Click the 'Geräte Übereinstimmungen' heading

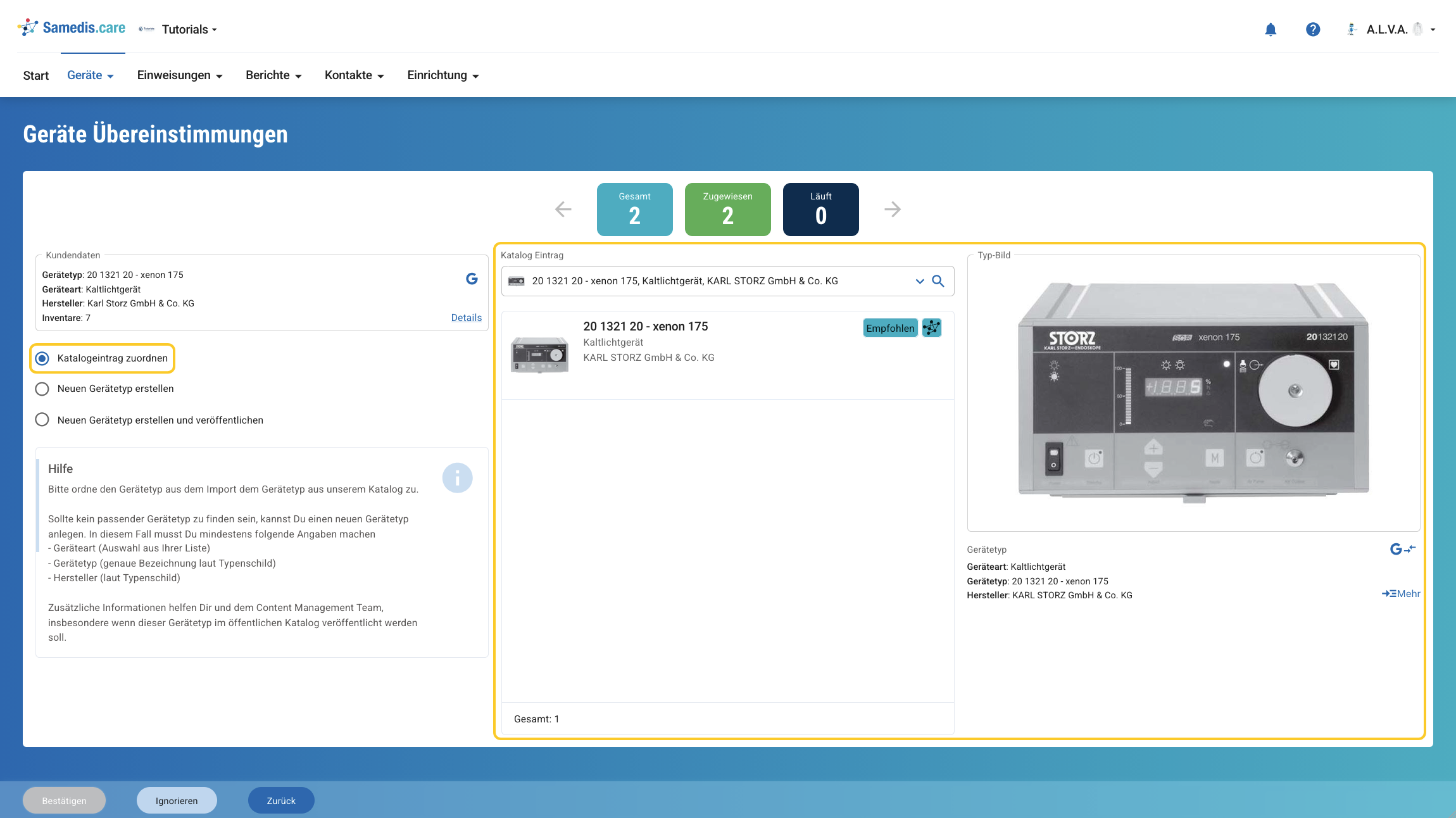click(x=156, y=134)
